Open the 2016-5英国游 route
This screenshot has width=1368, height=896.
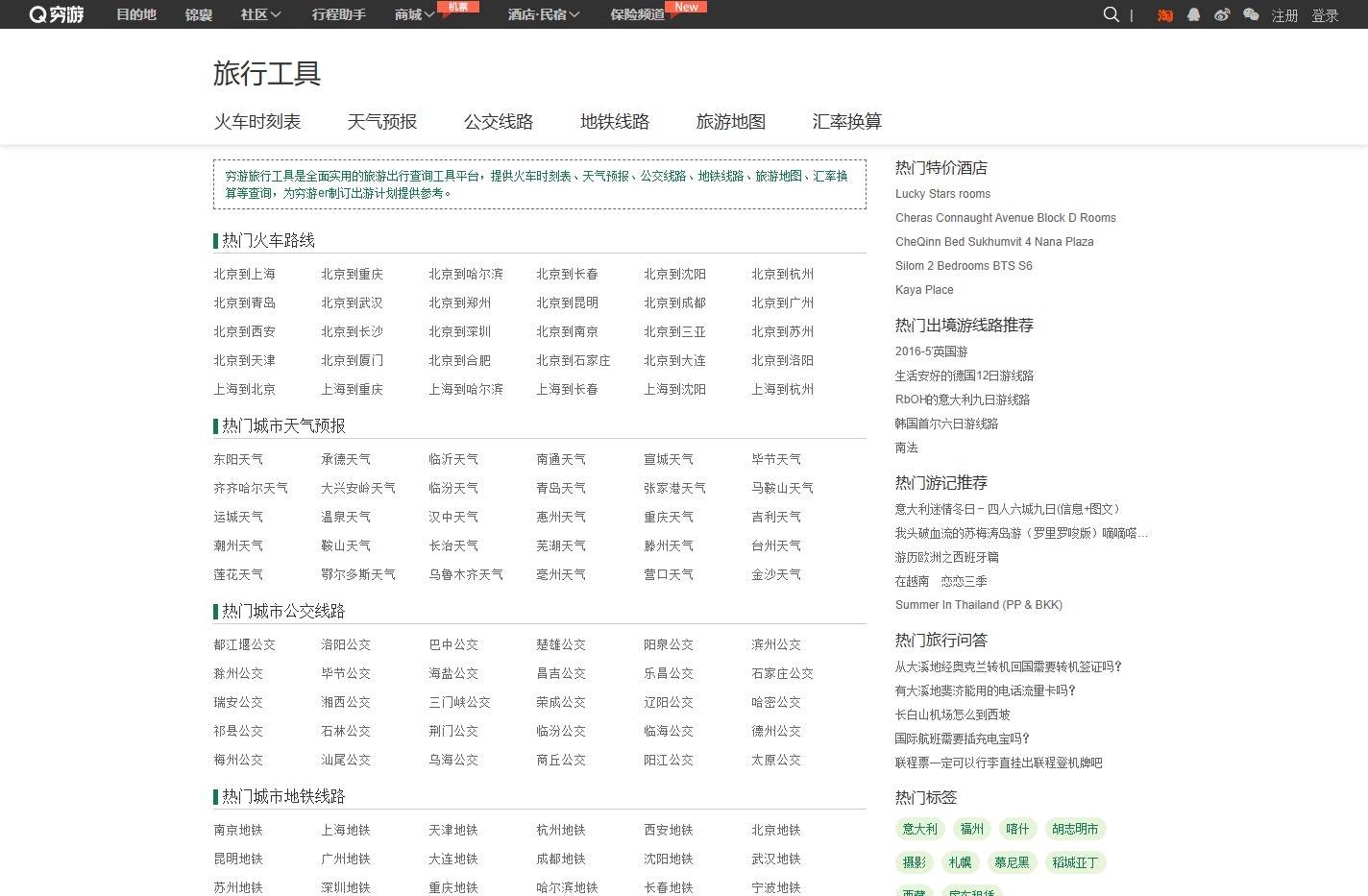pyautogui.click(x=932, y=351)
